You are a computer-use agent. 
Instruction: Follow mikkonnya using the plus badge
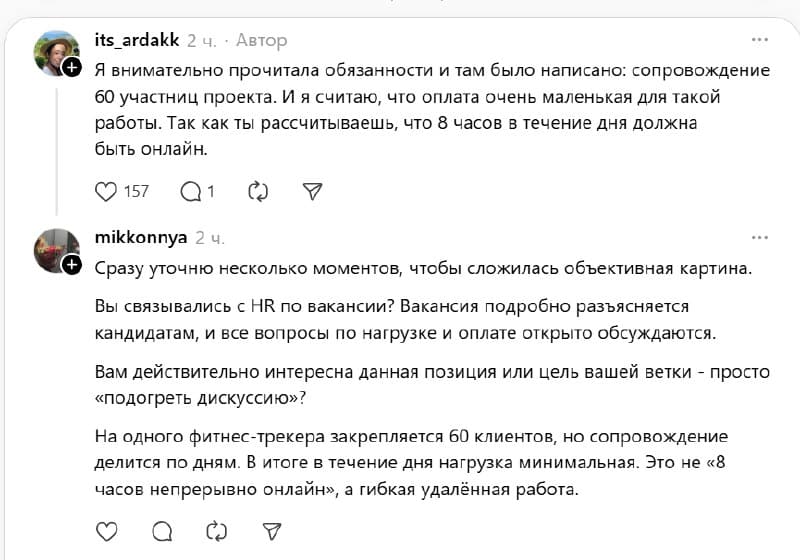[x=72, y=265]
